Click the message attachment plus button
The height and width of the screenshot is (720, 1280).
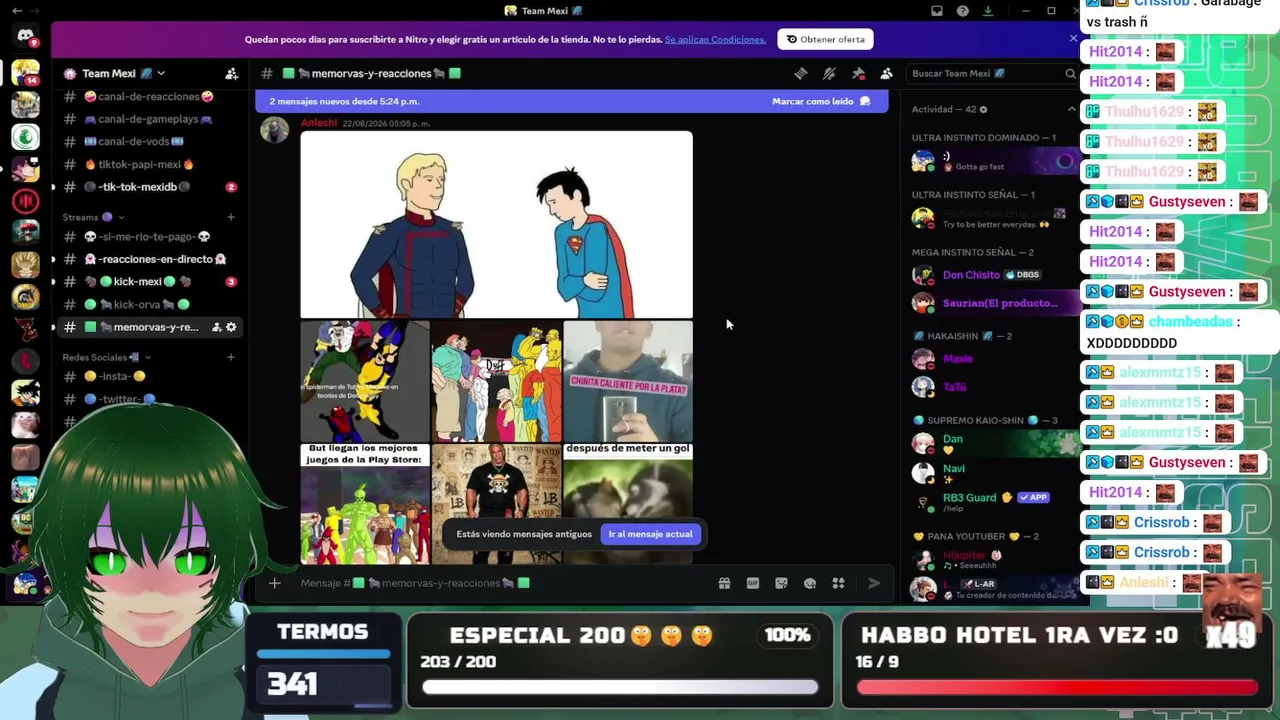pyautogui.click(x=274, y=583)
